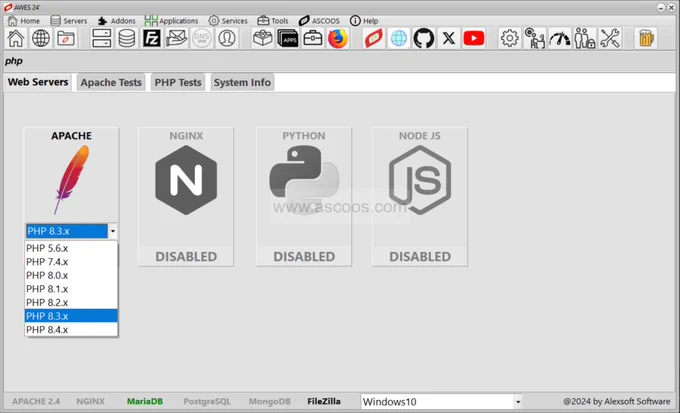This screenshot has height=413, width=680.
Task: Open the Addons menu
Action: (117, 20)
